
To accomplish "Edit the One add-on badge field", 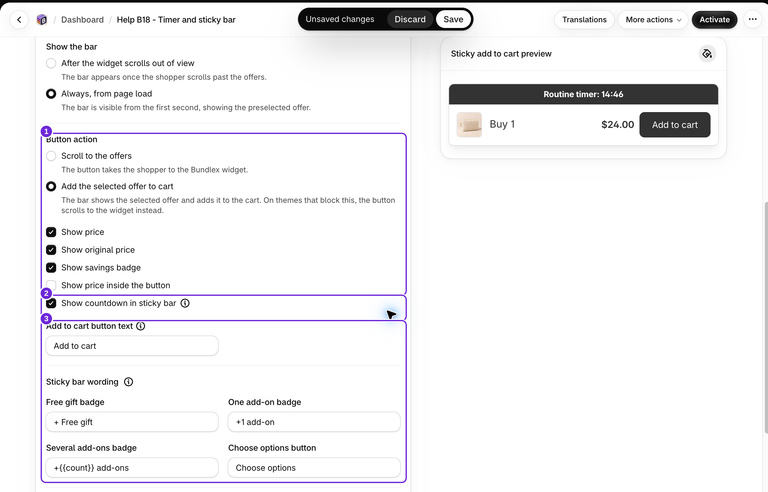I will 314,422.
